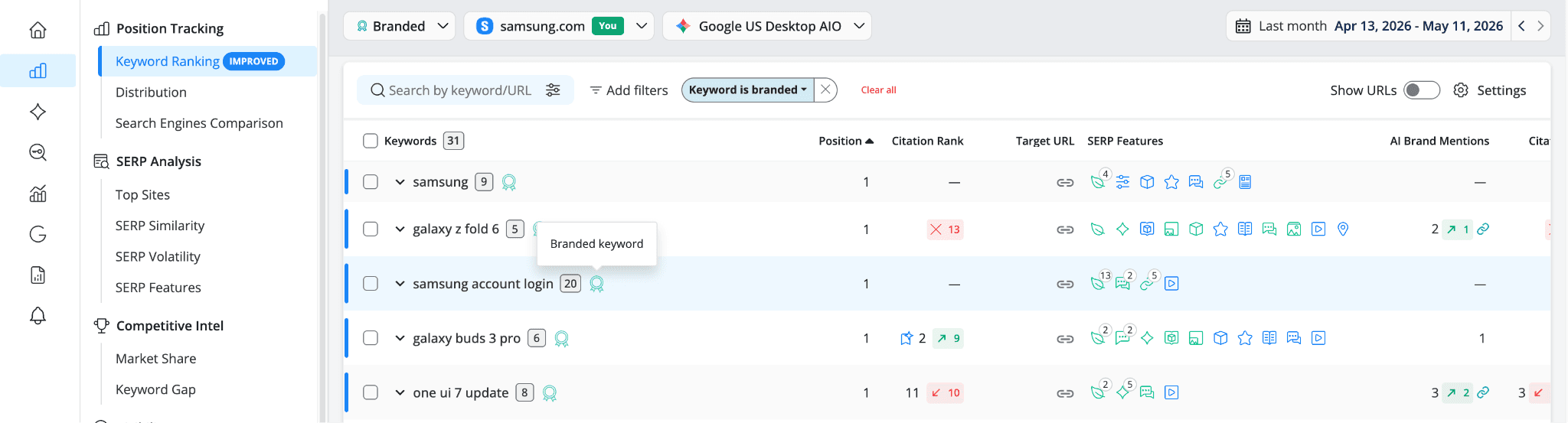Open Market Share under Competitive Intel
This screenshot has height=423, width=1568.
155,359
